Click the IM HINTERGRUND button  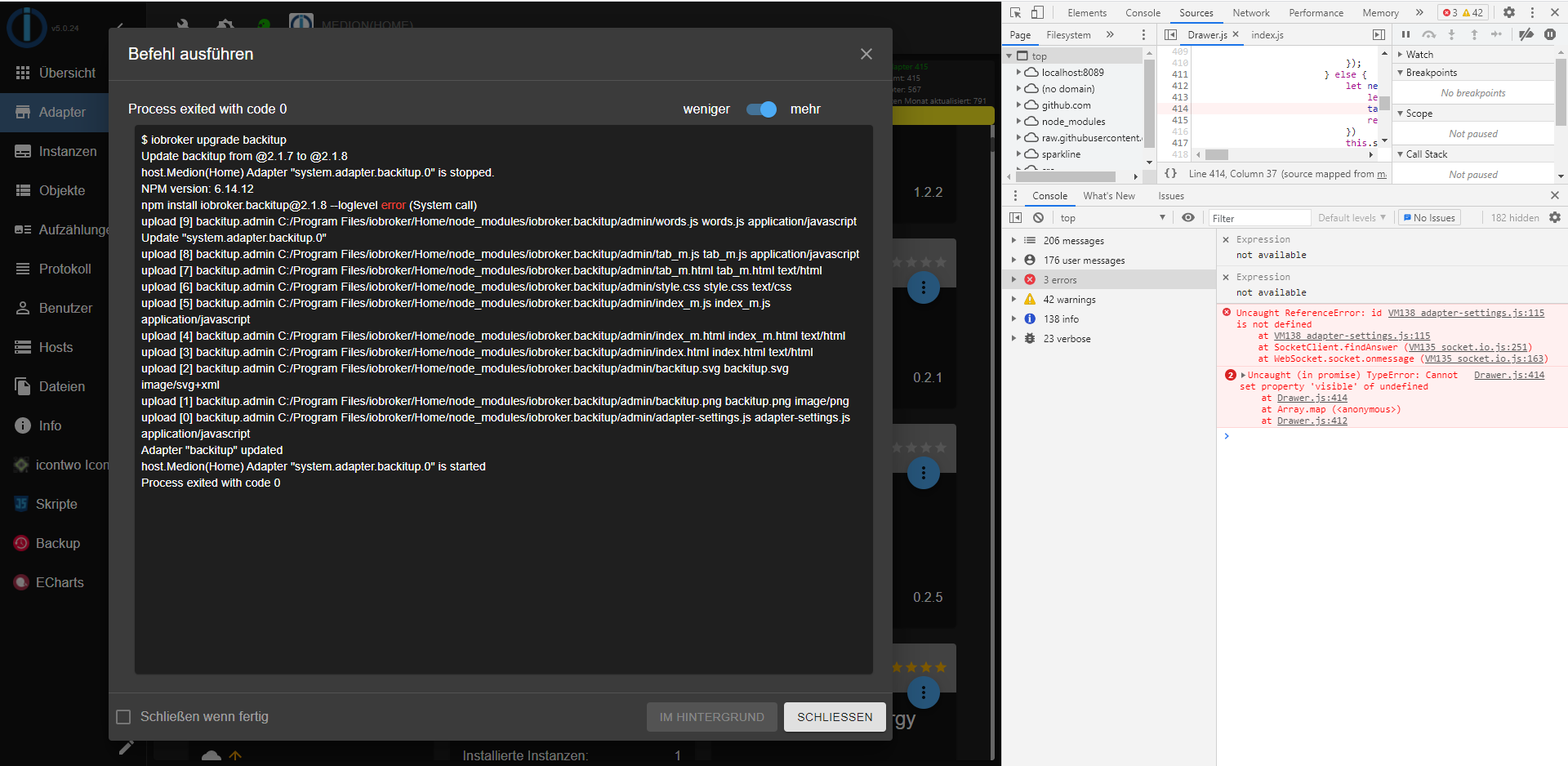(x=712, y=717)
